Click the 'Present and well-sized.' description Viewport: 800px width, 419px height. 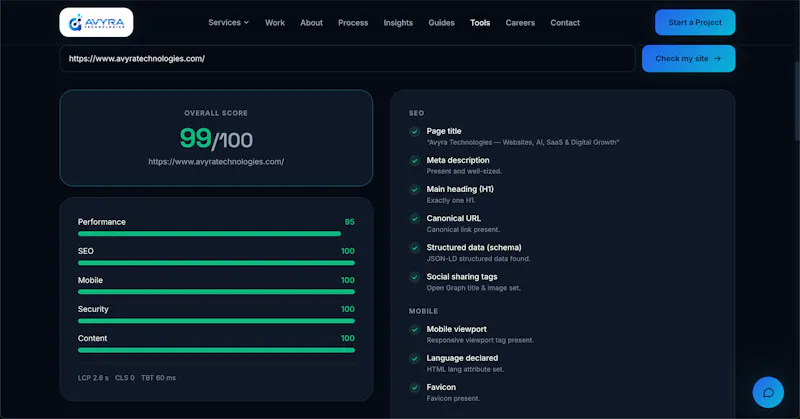point(464,171)
